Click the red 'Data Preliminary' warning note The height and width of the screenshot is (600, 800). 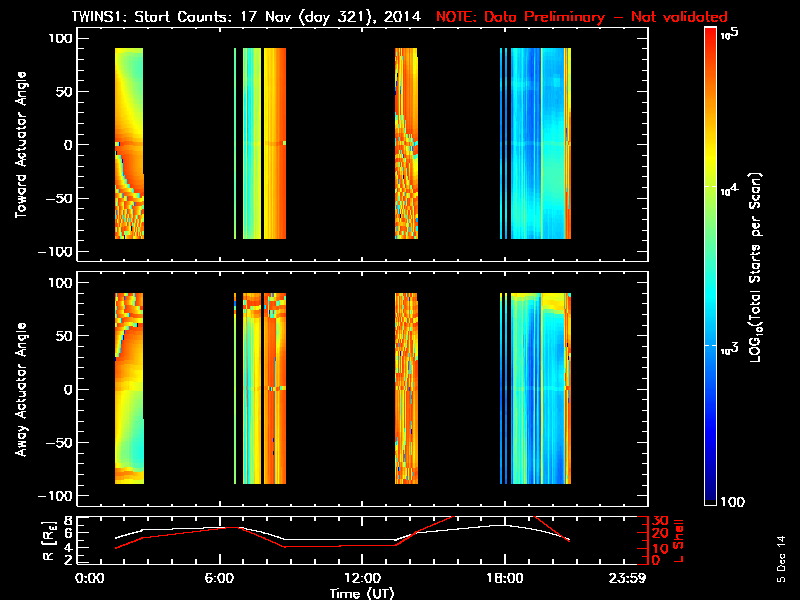pos(581,17)
